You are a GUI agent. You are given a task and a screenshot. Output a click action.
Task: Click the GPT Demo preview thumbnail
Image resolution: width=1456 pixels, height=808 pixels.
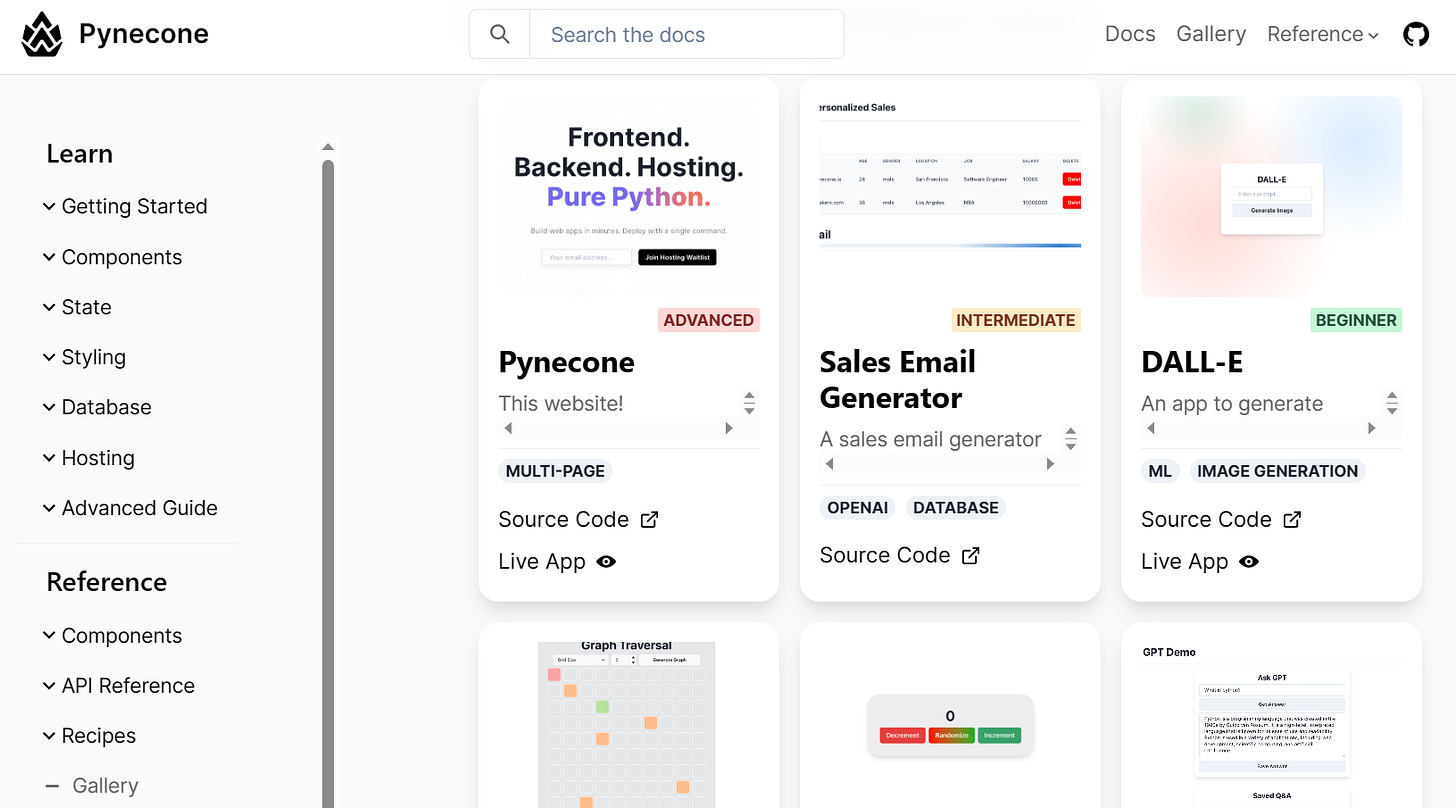(1271, 725)
